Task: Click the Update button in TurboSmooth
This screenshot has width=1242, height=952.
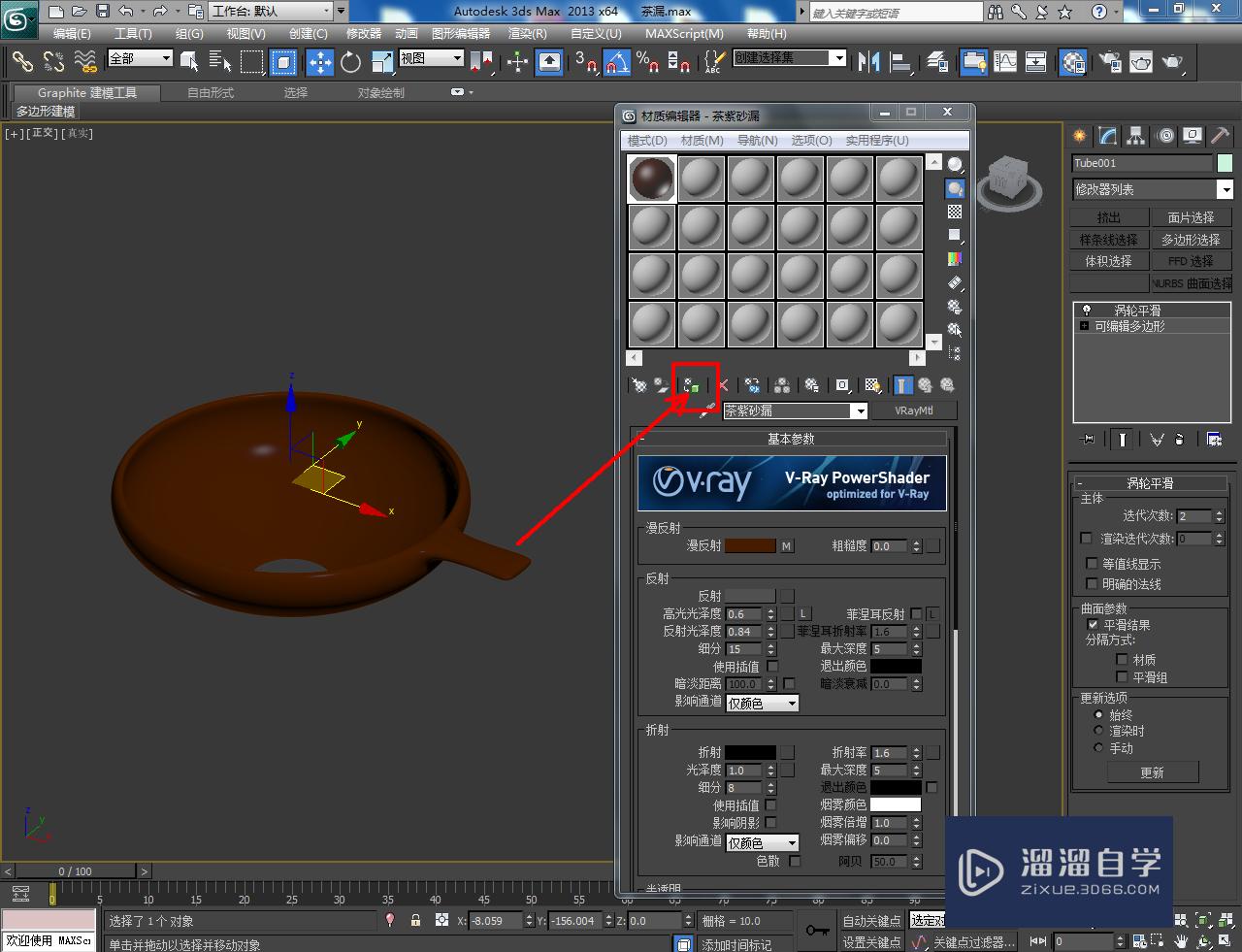Action: pos(1153,772)
